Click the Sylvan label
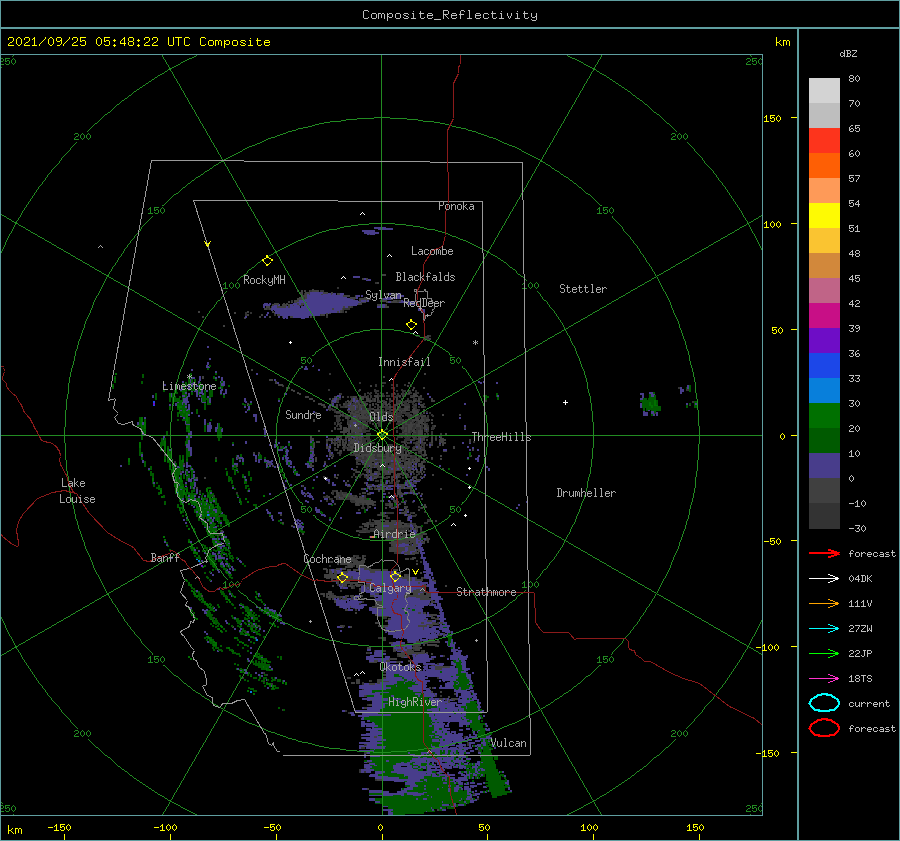The image size is (900, 841). (383, 295)
